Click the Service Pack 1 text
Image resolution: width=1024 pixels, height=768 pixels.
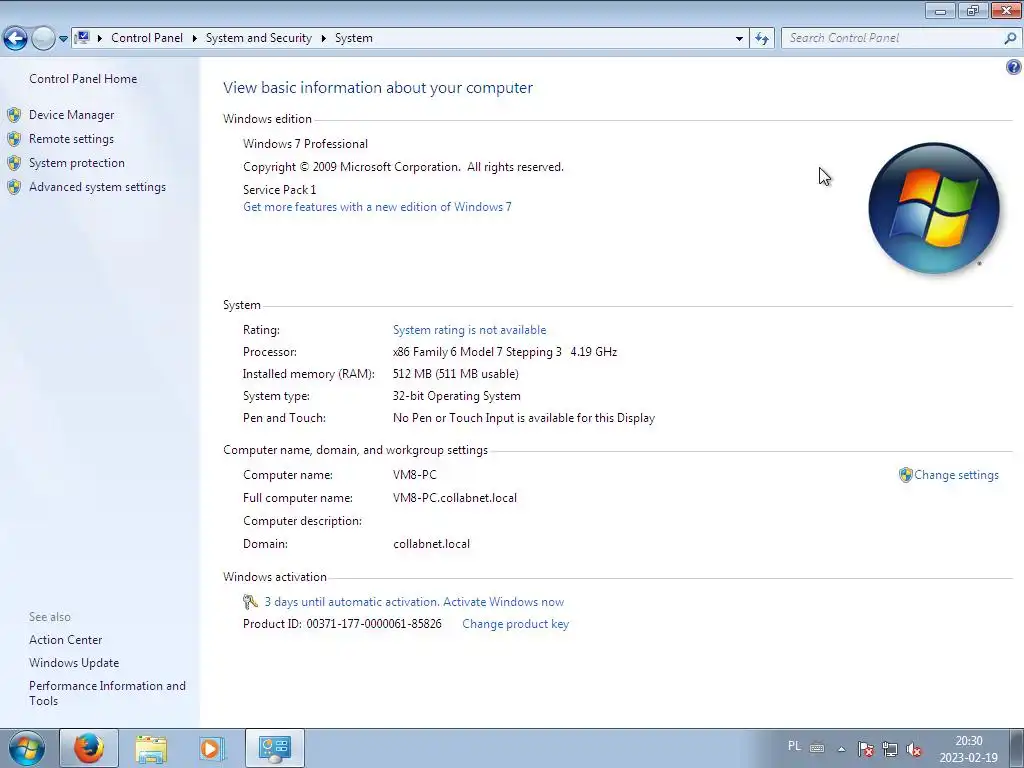[280, 189]
